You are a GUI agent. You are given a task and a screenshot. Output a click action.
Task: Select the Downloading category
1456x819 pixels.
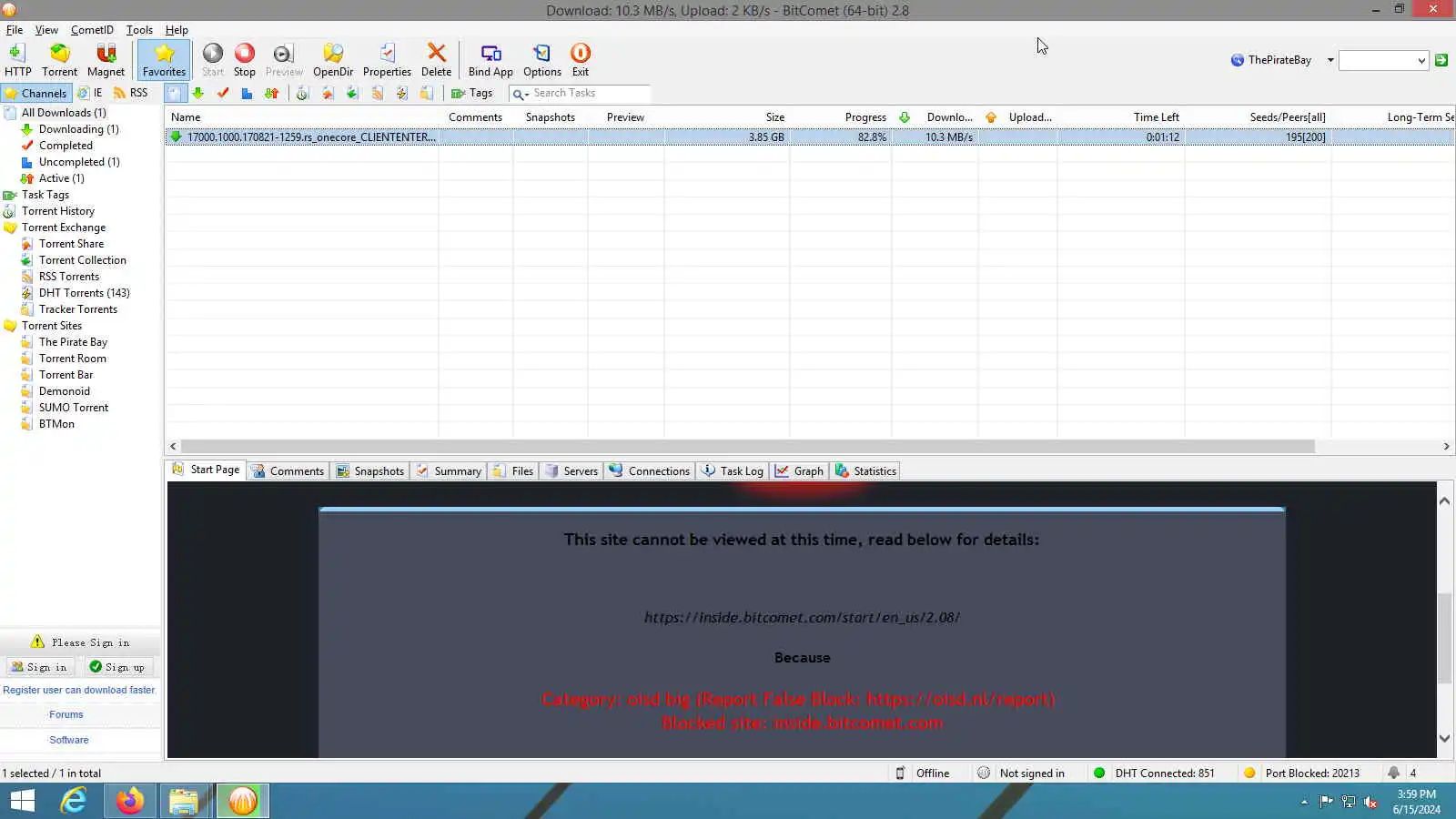point(78,129)
